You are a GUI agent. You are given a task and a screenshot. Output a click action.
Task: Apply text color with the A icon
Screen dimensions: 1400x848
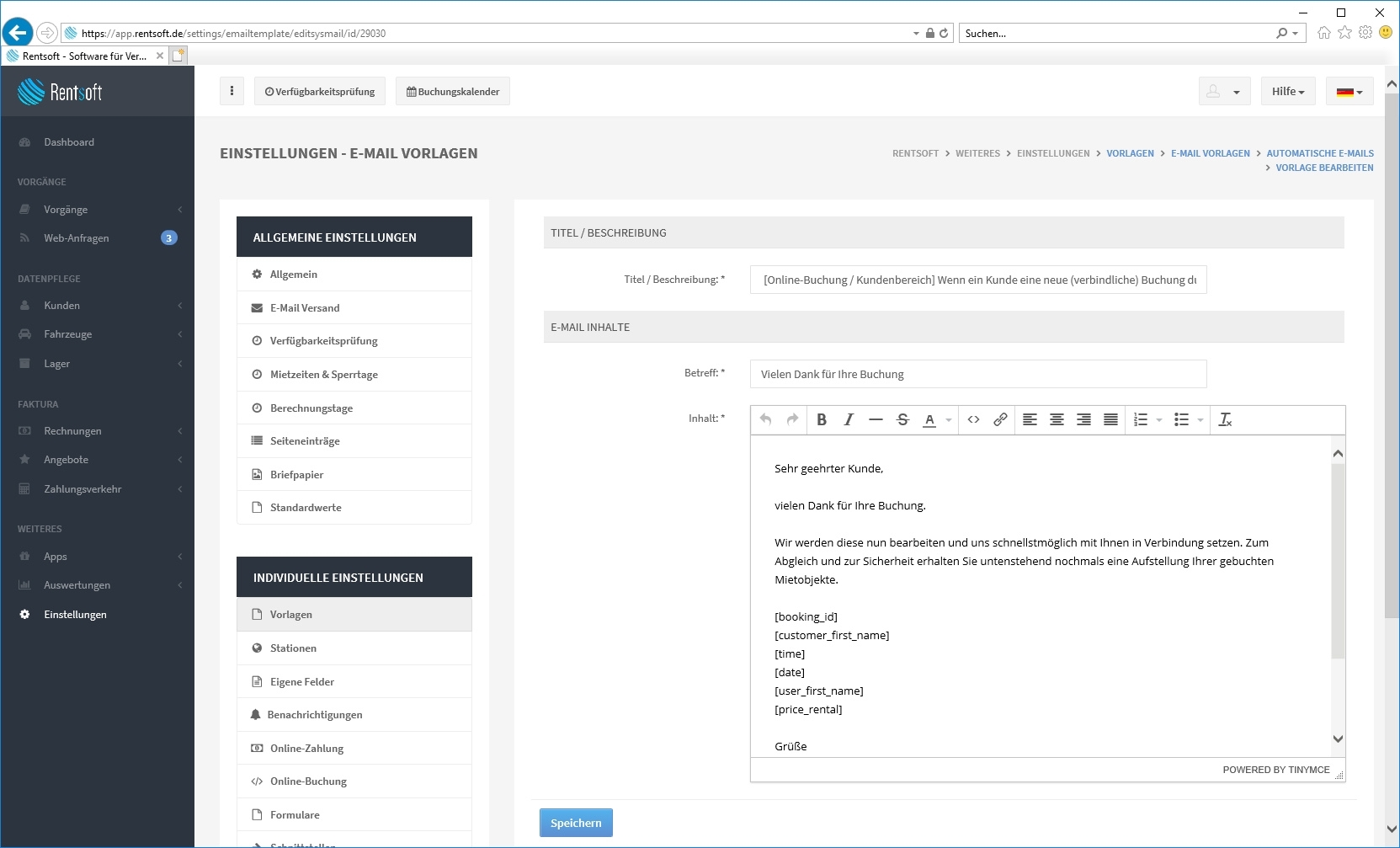pyautogui.click(x=929, y=419)
